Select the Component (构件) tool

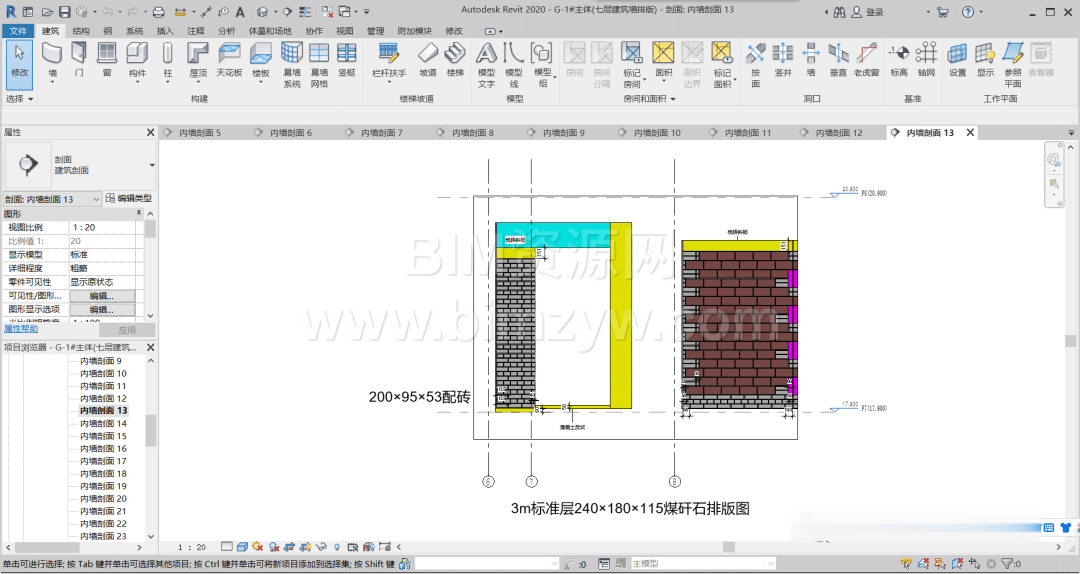tap(137, 61)
